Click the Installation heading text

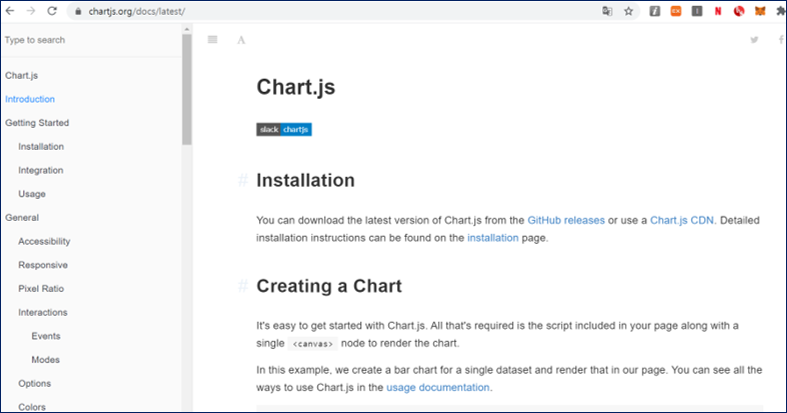(306, 180)
